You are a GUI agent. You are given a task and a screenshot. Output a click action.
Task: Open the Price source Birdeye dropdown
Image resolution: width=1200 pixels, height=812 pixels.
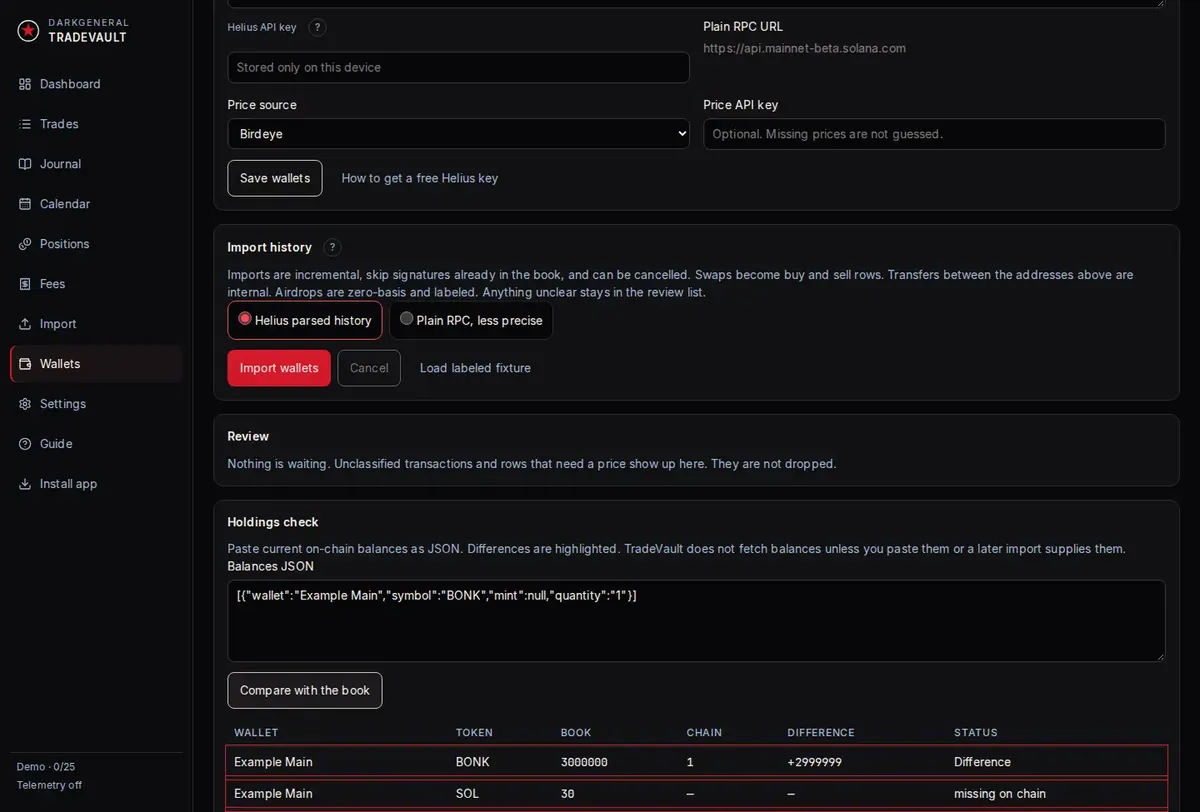(x=458, y=134)
